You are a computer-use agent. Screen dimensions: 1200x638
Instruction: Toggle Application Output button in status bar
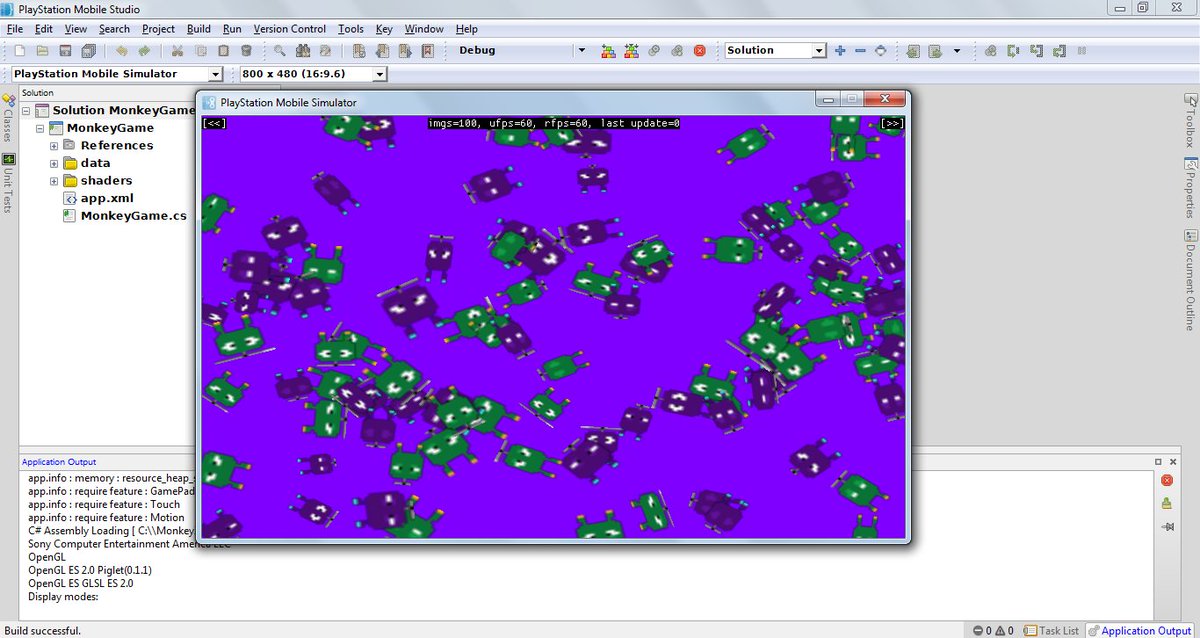point(1140,630)
